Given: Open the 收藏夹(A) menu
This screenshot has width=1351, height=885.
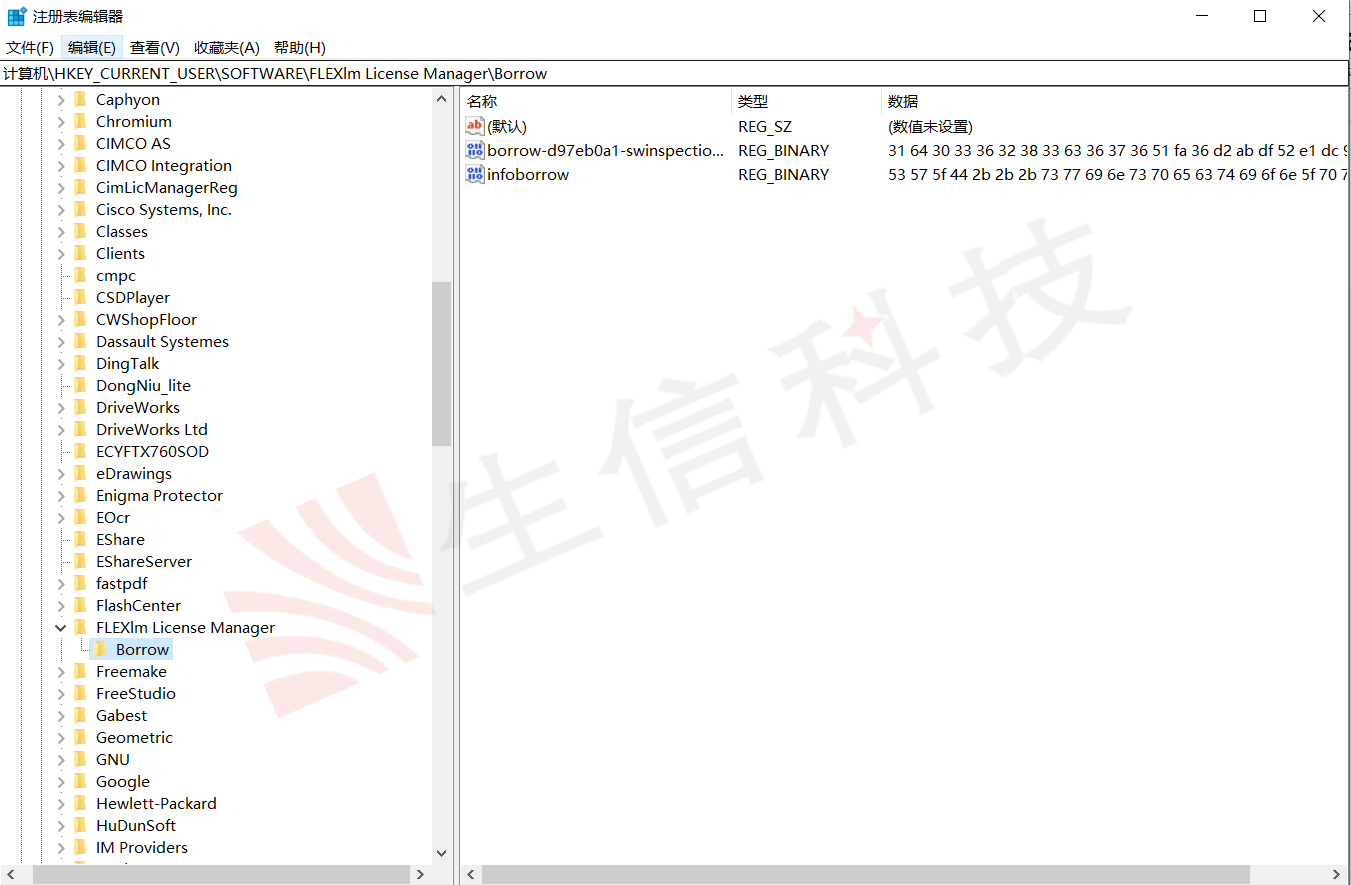Looking at the screenshot, I should (x=227, y=47).
